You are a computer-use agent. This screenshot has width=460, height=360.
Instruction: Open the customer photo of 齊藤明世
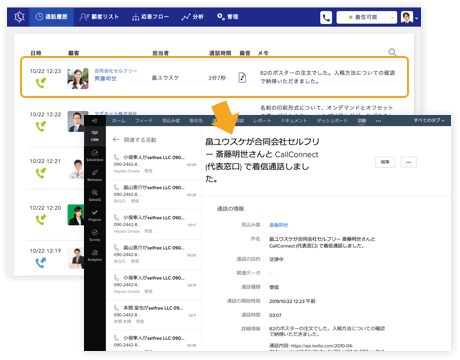tap(78, 78)
